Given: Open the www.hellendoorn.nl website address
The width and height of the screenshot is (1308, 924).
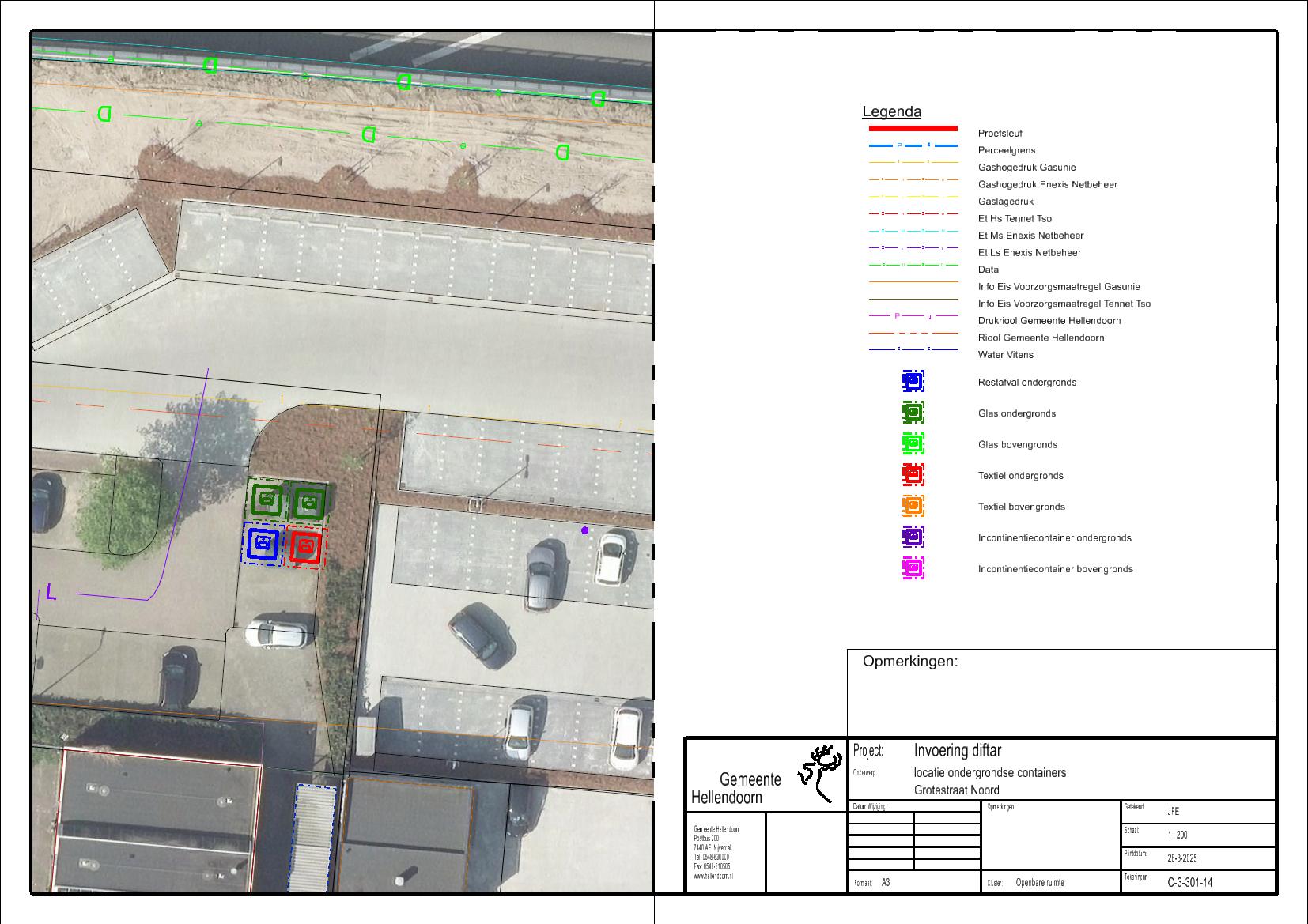Looking at the screenshot, I should click(713, 877).
